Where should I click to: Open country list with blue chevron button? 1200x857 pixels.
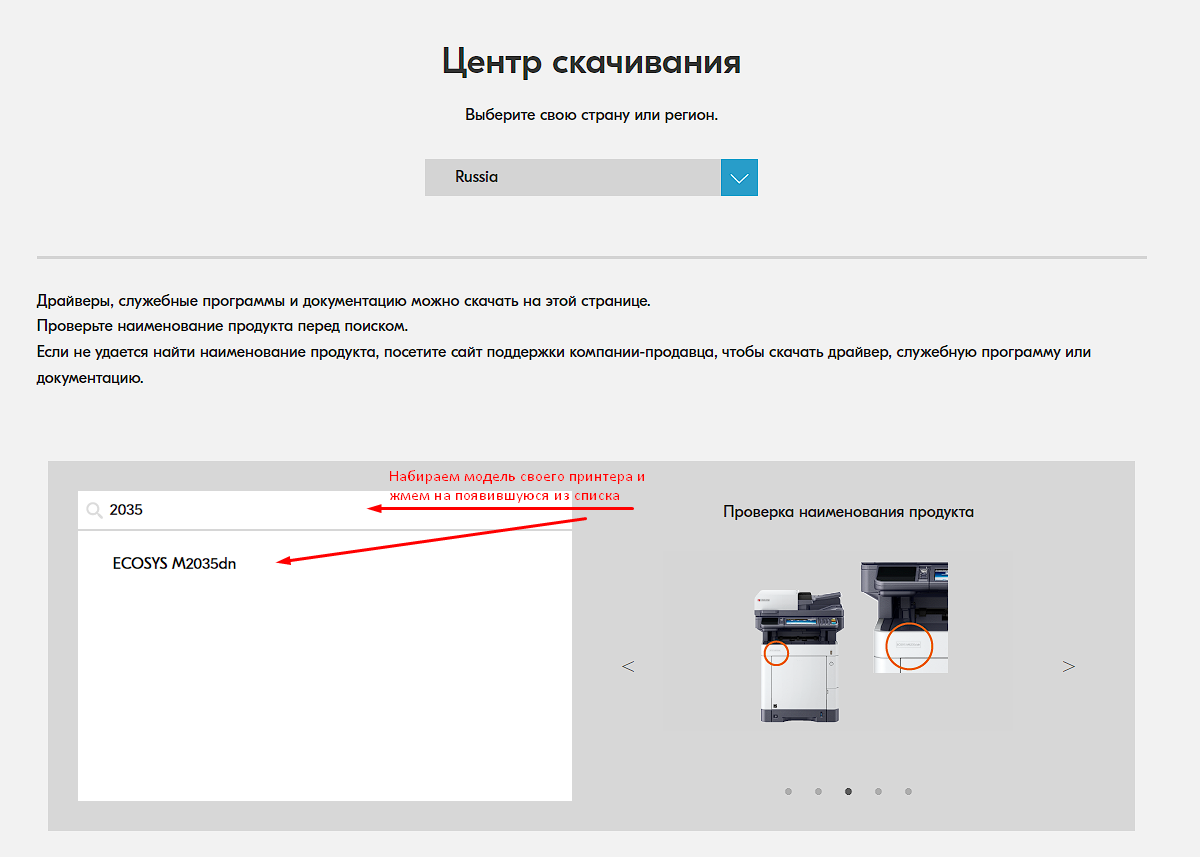[739, 177]
